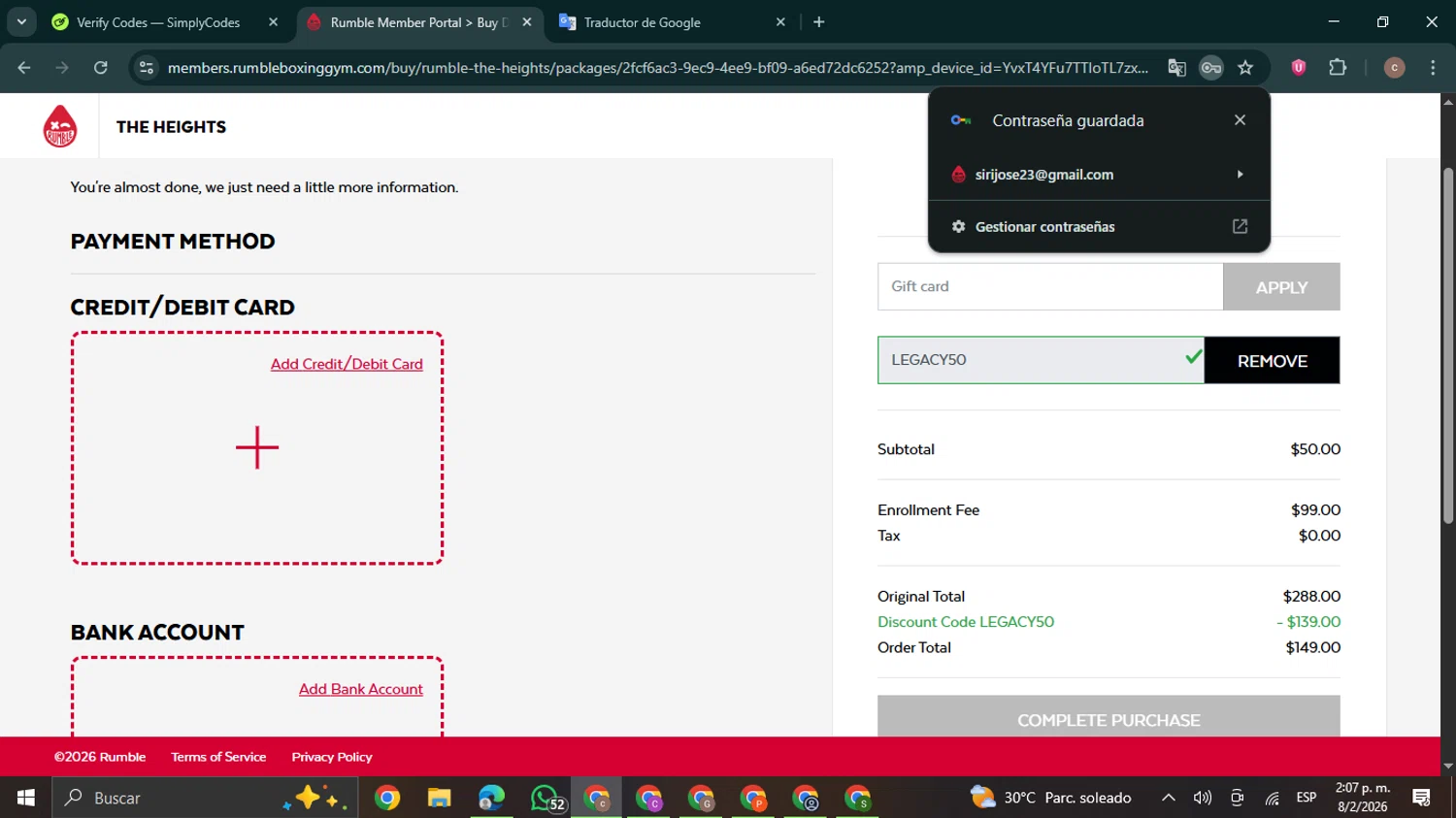Close the Rumble Member Portal tab
Screen dimensions: 1456x818
[526, 22]
